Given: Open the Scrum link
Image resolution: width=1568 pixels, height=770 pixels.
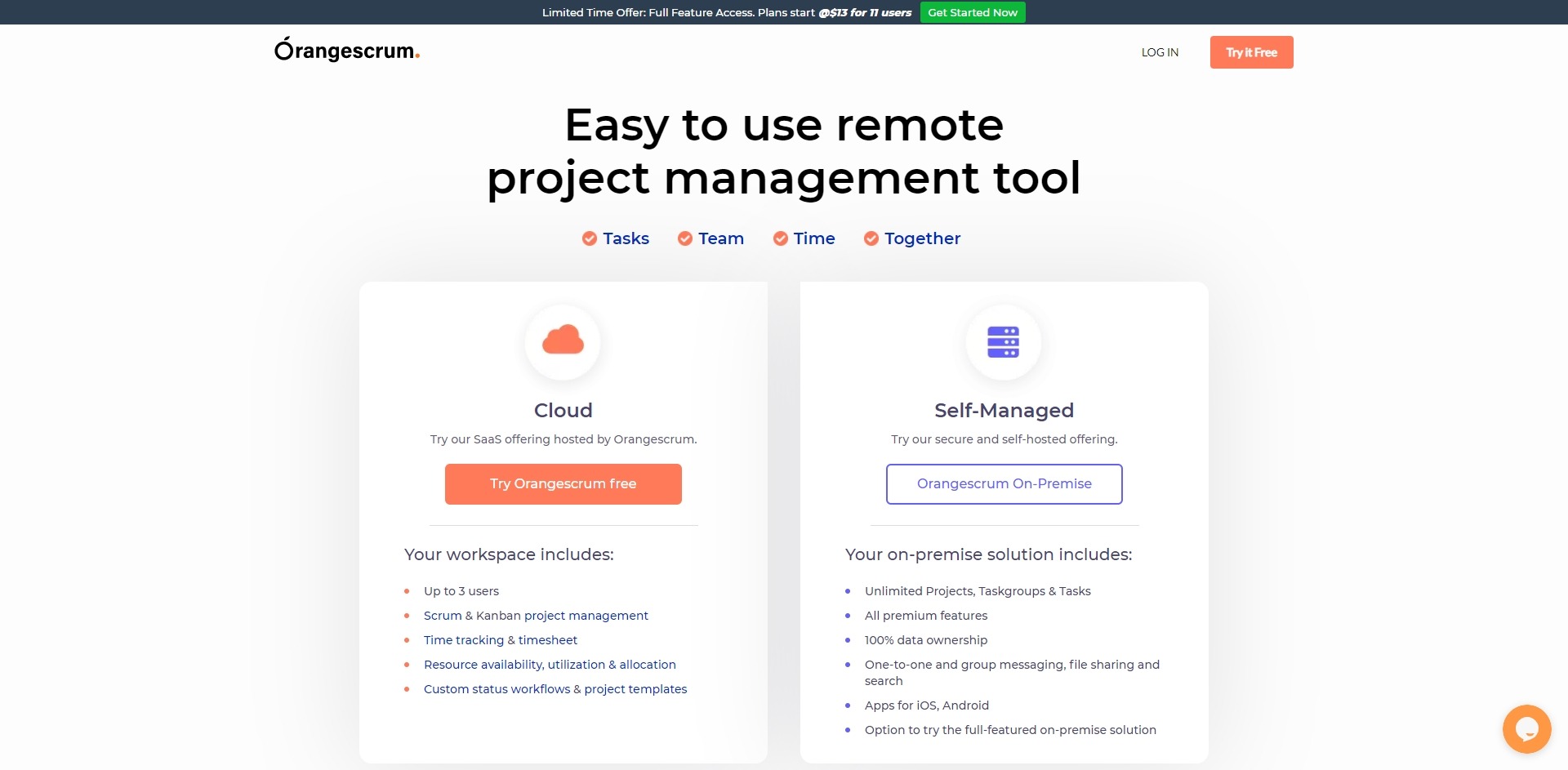Looking at the screenshot, I should pos(442,616).
